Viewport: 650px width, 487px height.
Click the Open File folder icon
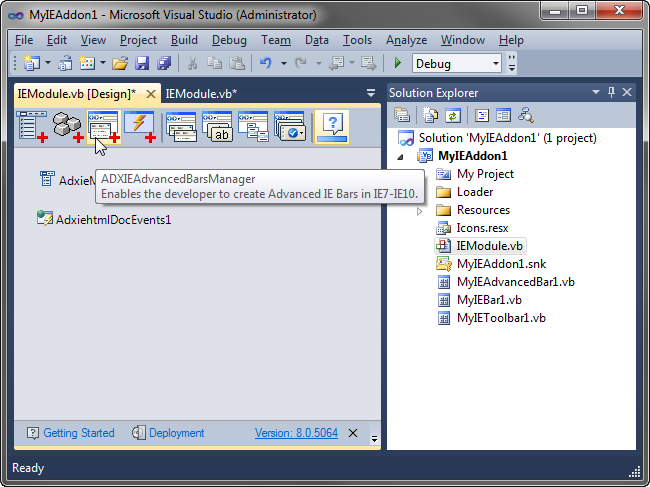pyautogui.click(x=120, y=63)
